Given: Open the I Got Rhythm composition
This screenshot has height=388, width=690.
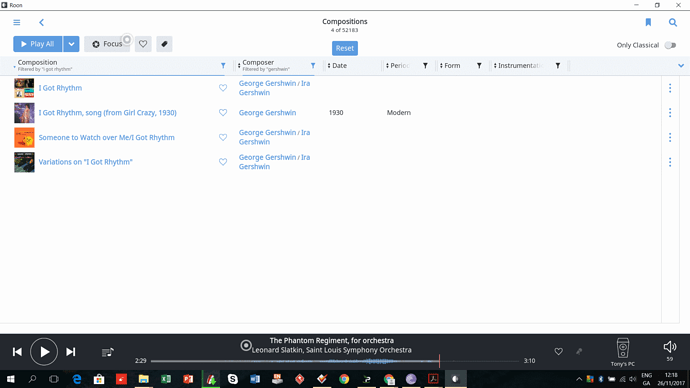Looking at the screenshot, I should coord(60,88).
